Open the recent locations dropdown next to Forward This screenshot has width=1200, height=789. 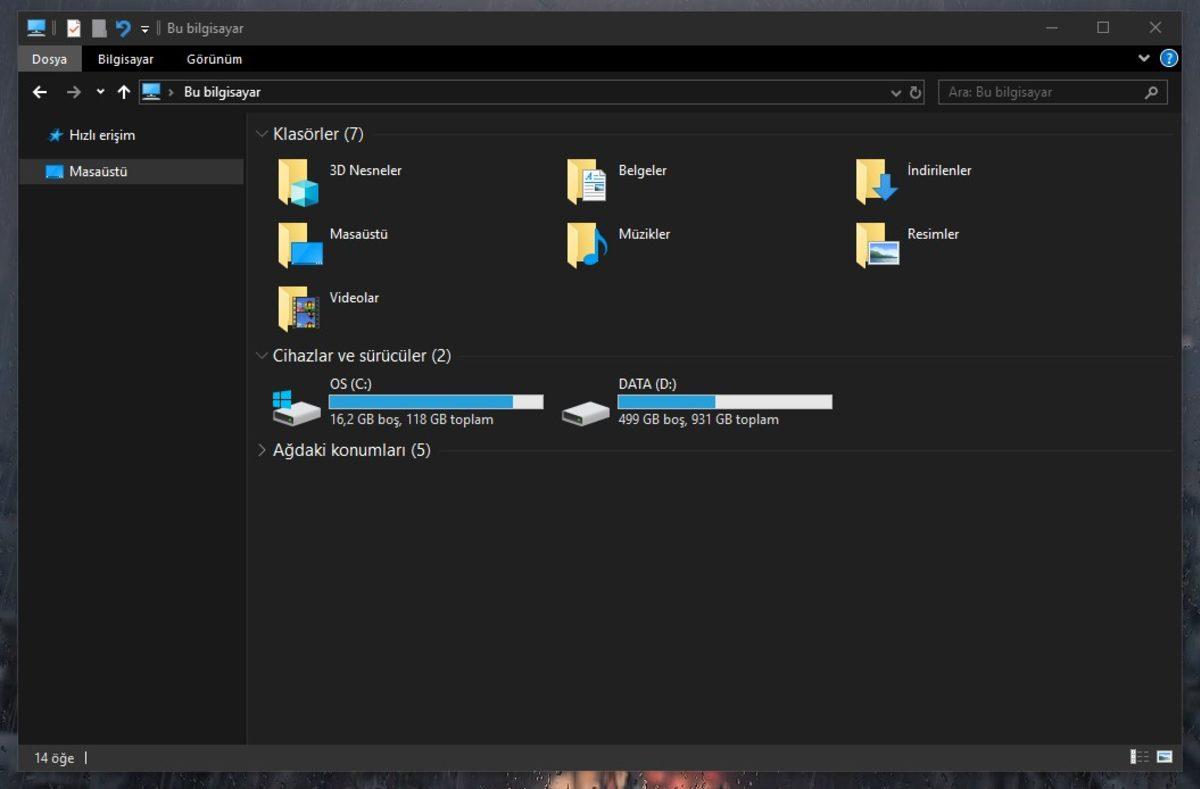99,91
